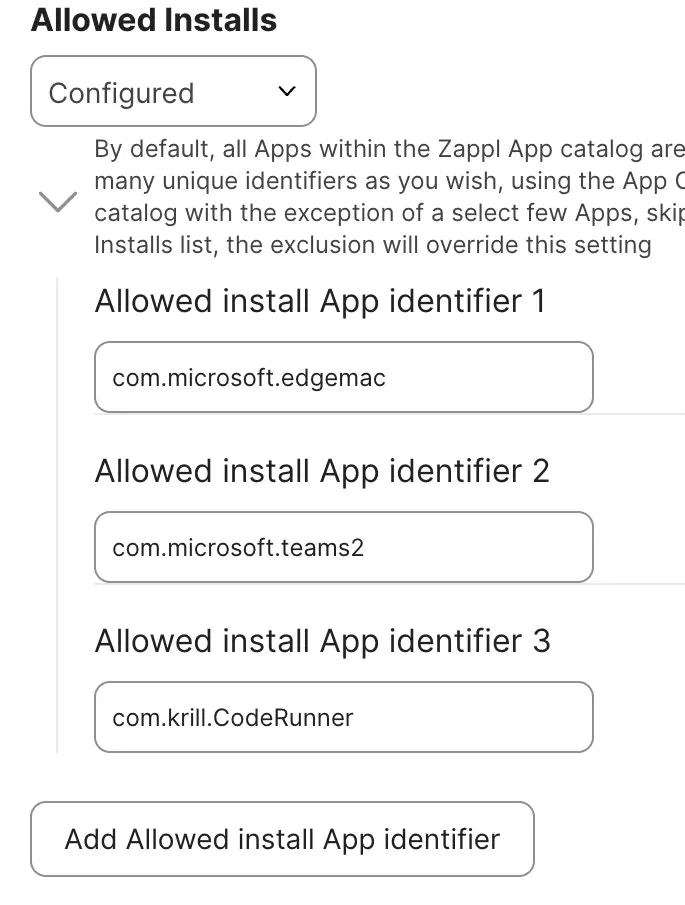
Task: Click the Allowed install App identifier 2 label
Action: click(x=322, y=471)
